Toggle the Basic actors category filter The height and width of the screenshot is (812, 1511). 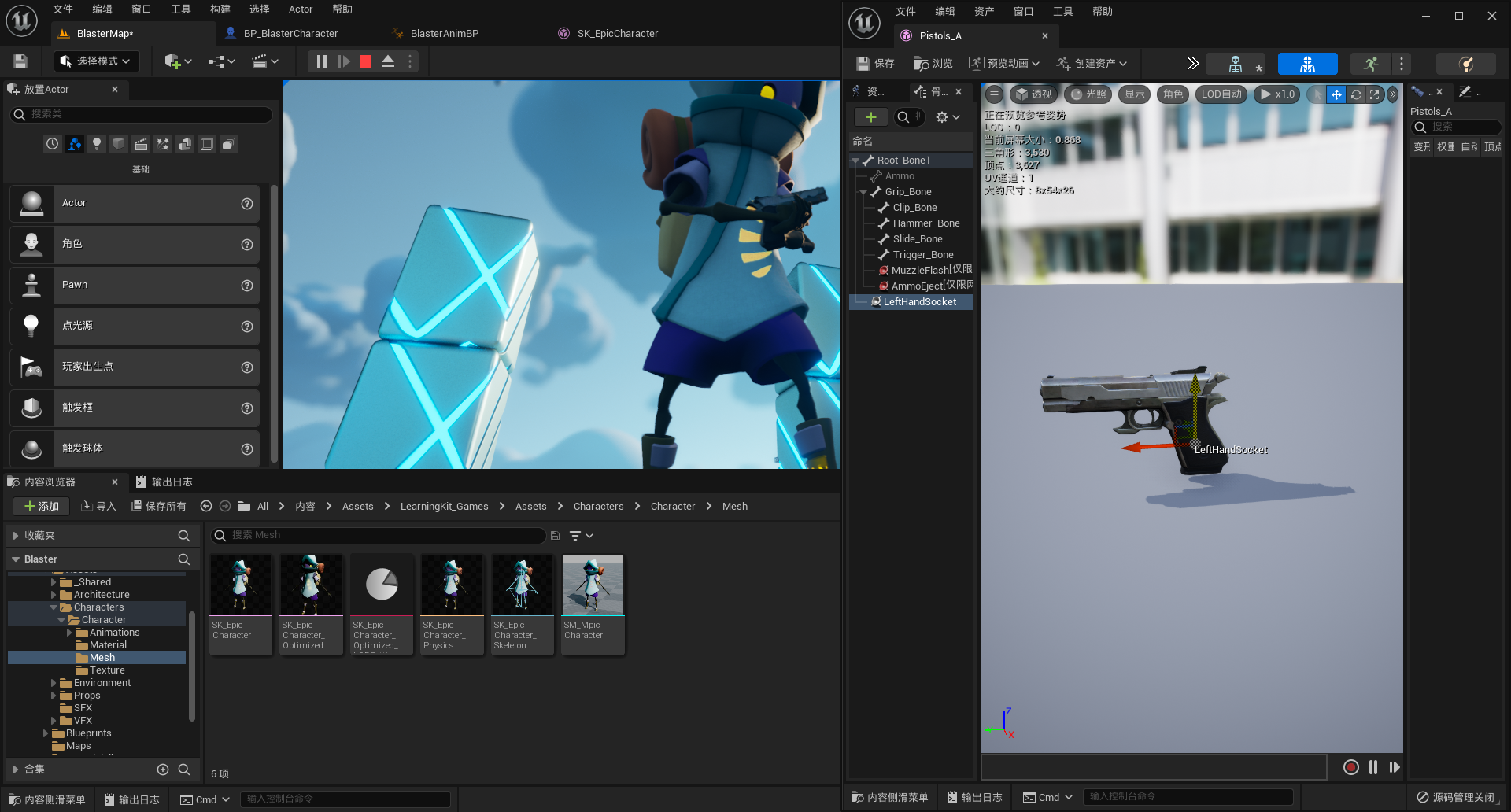[75, 144]
